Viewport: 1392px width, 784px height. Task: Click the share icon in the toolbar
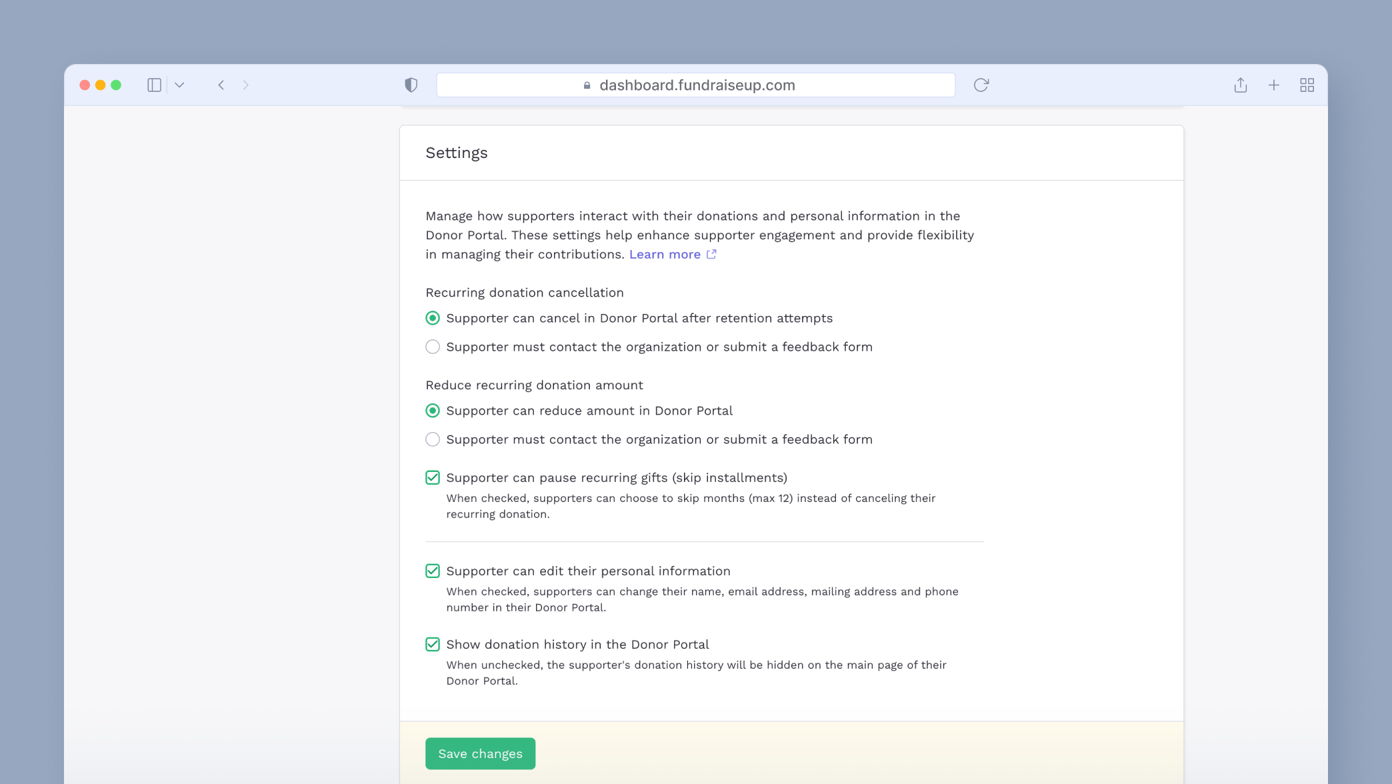tap(1240, 85)
